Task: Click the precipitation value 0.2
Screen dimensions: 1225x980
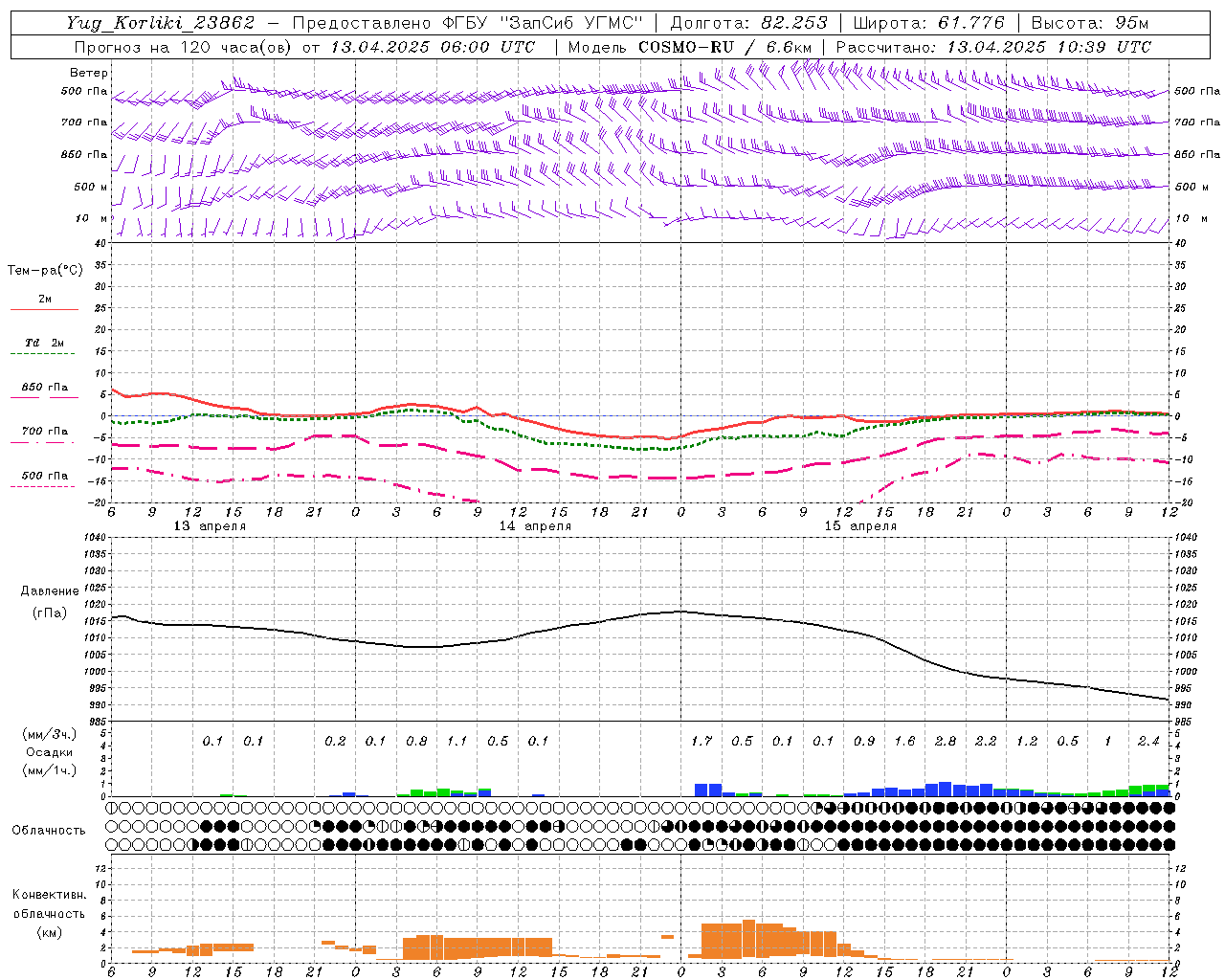Action: [335, 742]
